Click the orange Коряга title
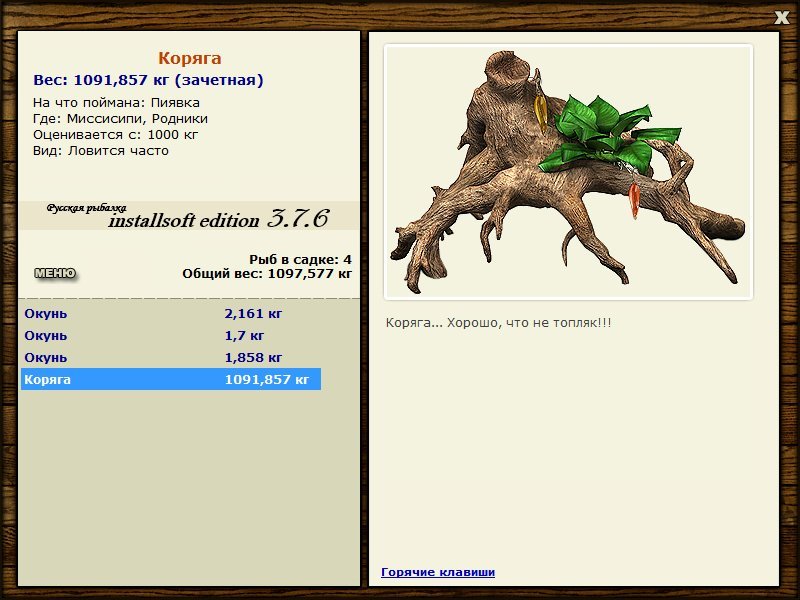 pos(190,58)
